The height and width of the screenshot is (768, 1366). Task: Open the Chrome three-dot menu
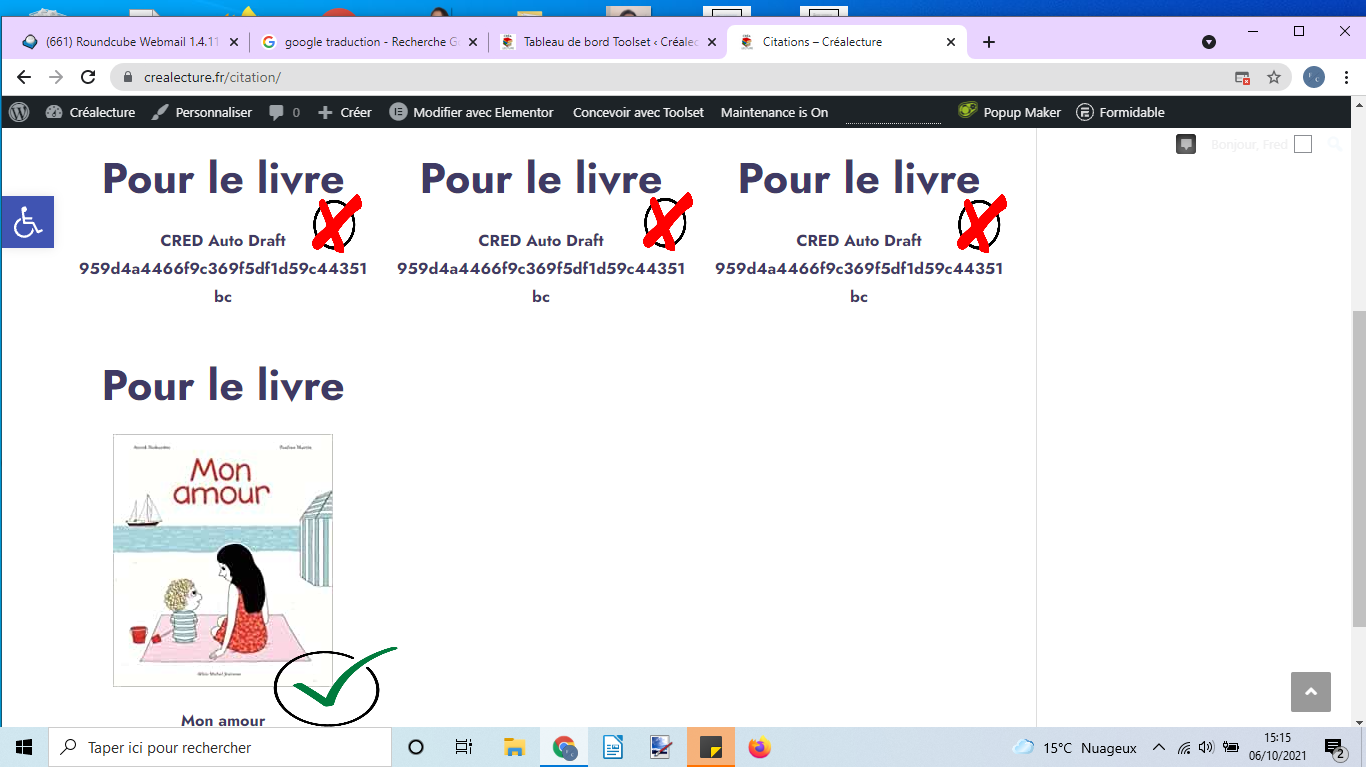[1346, 77]
